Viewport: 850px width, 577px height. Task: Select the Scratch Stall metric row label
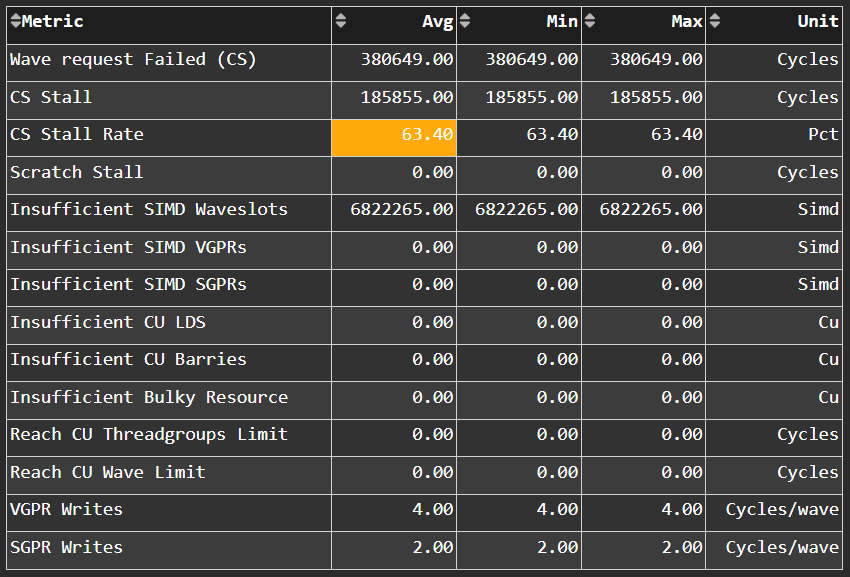(77, 172)
